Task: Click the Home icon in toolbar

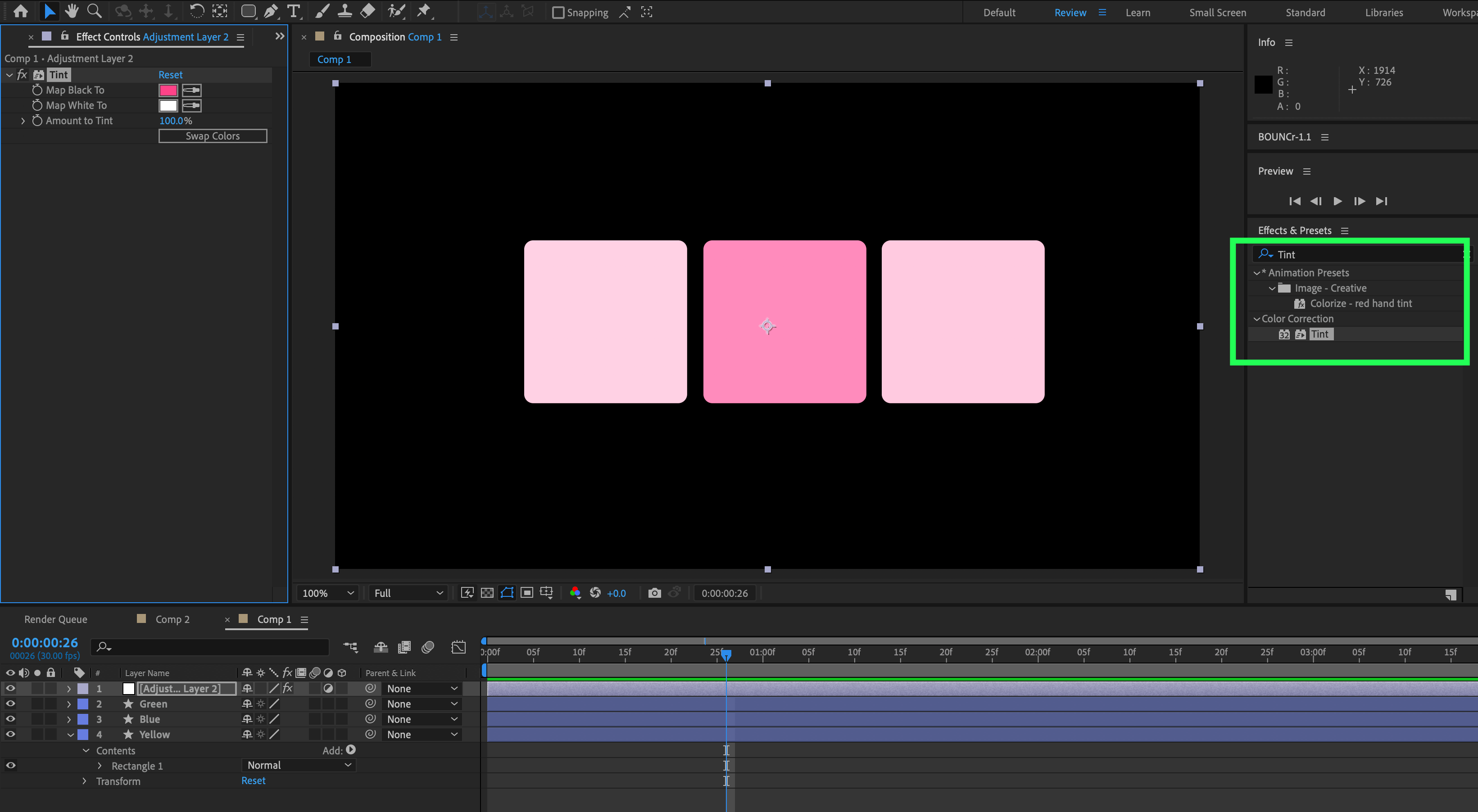Action: (x=21, y=11)
